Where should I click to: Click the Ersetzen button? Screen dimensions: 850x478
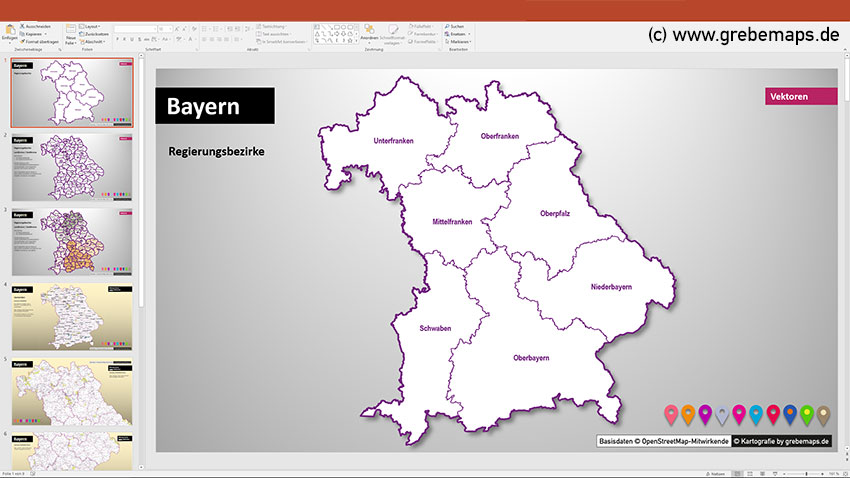click(x=456, y=33)
